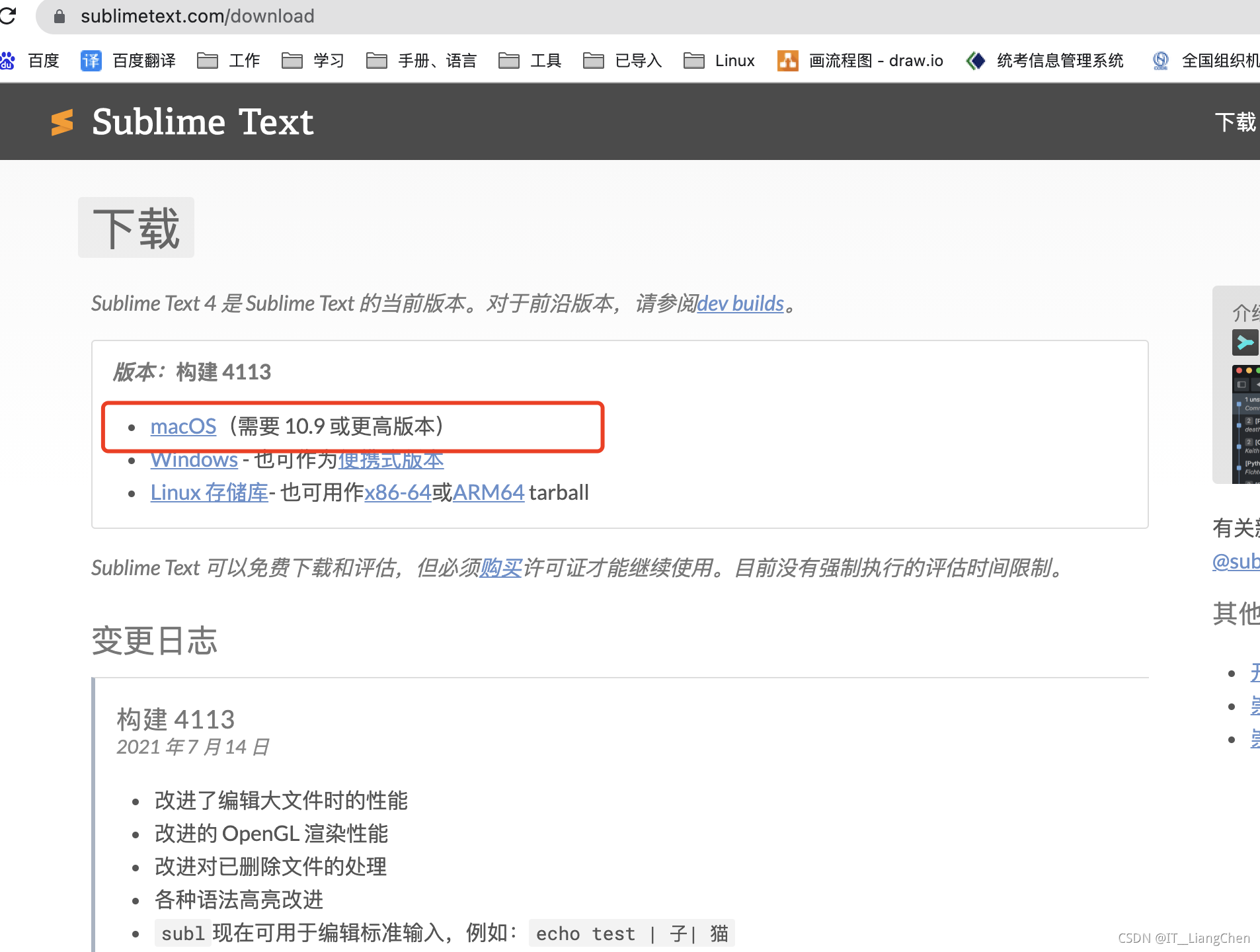Click the 改进了编辑大文件时的性能 item
This screenshot has width=1260, height=952.
(x=282, y=801)
